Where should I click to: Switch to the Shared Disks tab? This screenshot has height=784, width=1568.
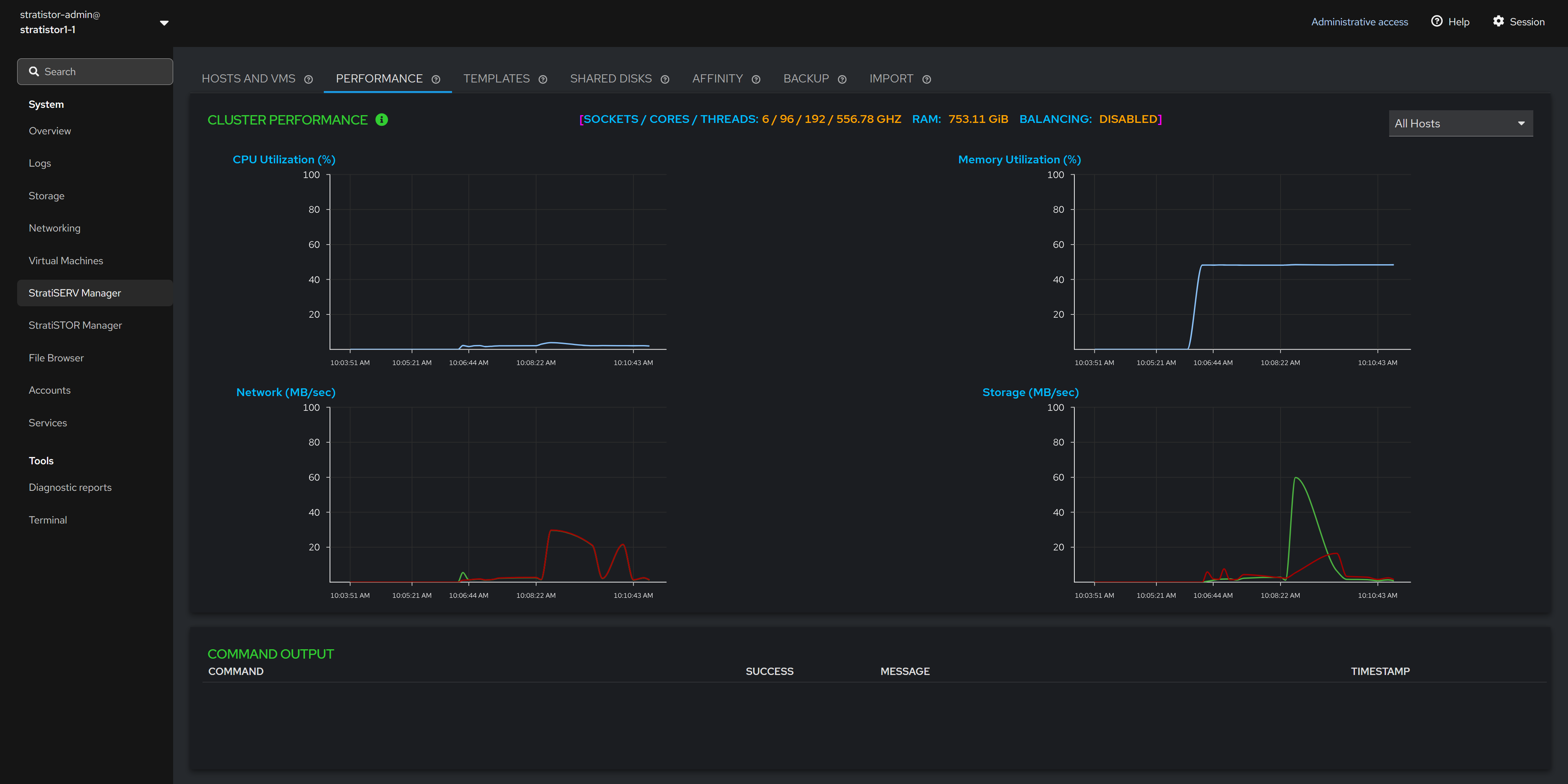[610, 79]
